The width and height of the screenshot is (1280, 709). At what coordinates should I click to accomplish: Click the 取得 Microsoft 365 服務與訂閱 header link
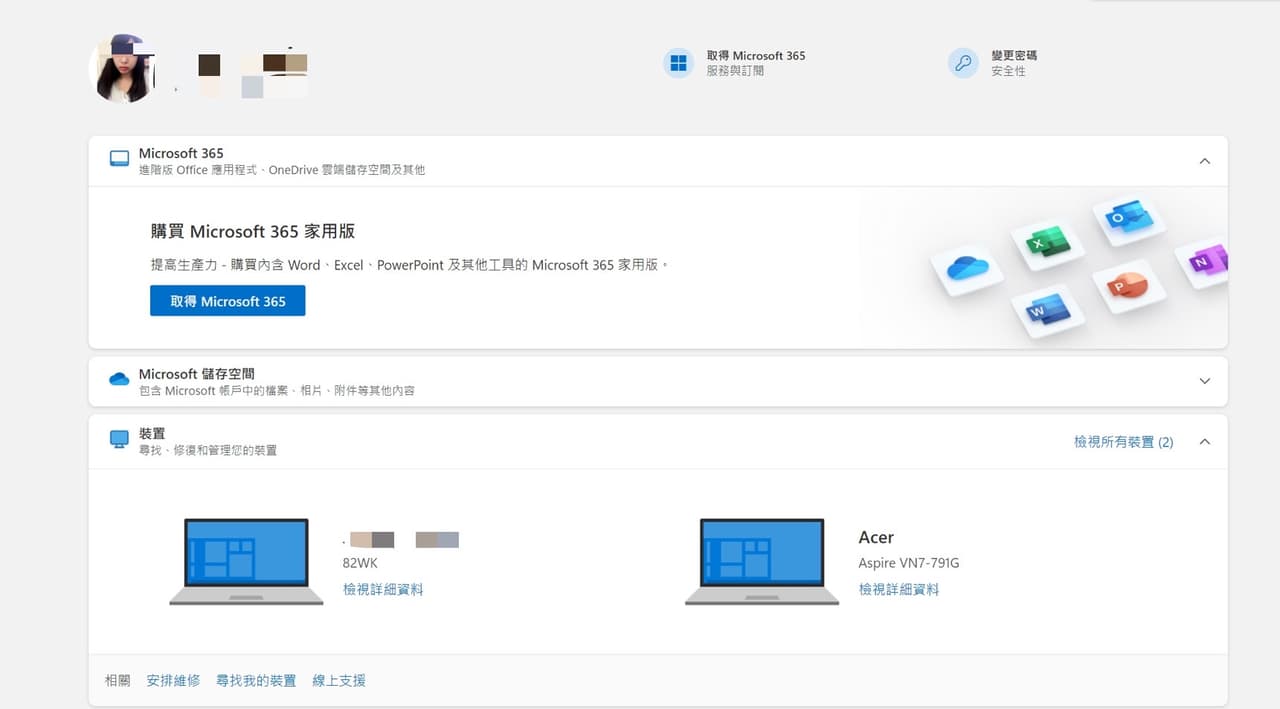click(x=735, y=63)
